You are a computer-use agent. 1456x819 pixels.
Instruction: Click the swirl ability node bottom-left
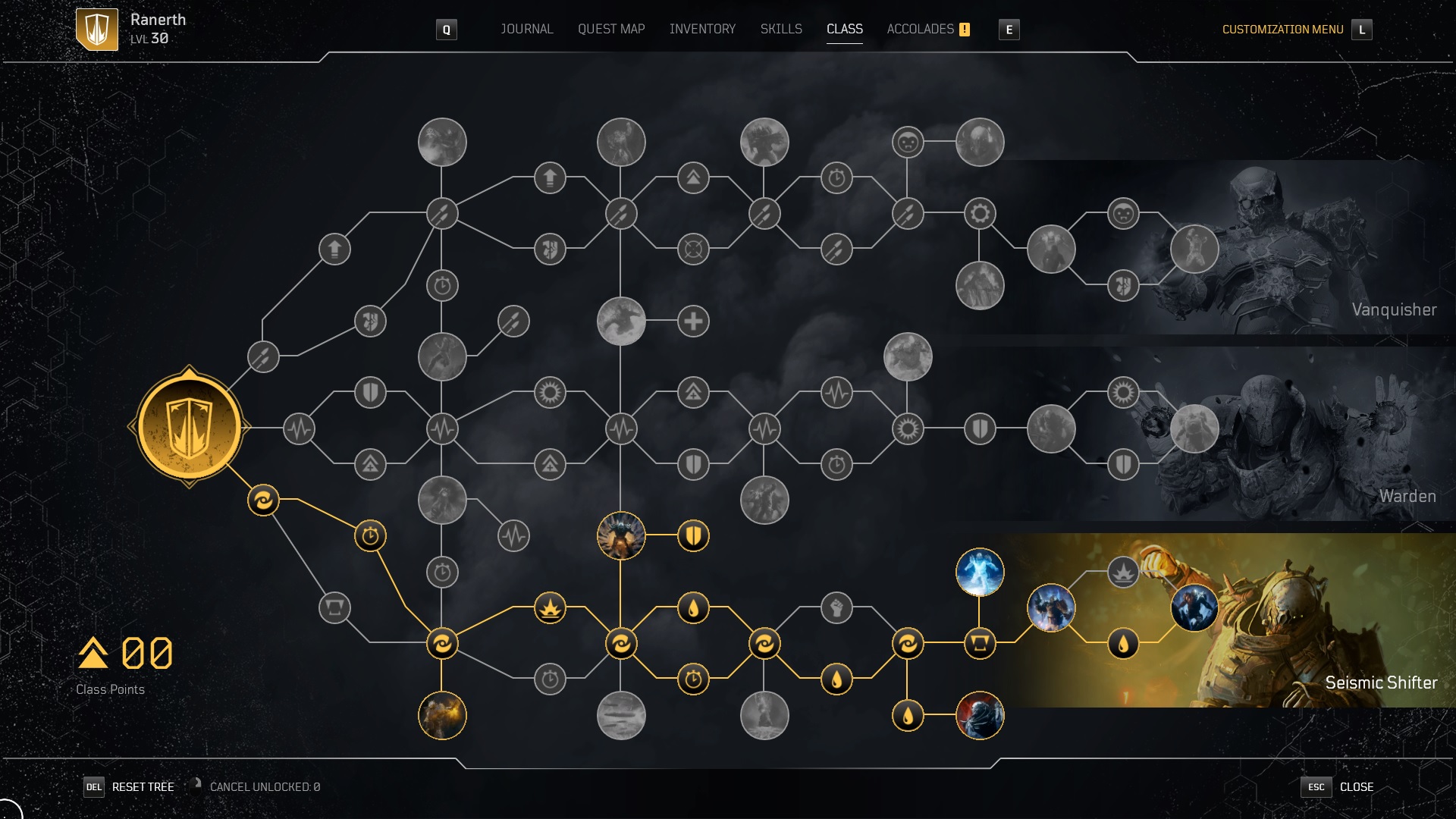click(263, 499)
